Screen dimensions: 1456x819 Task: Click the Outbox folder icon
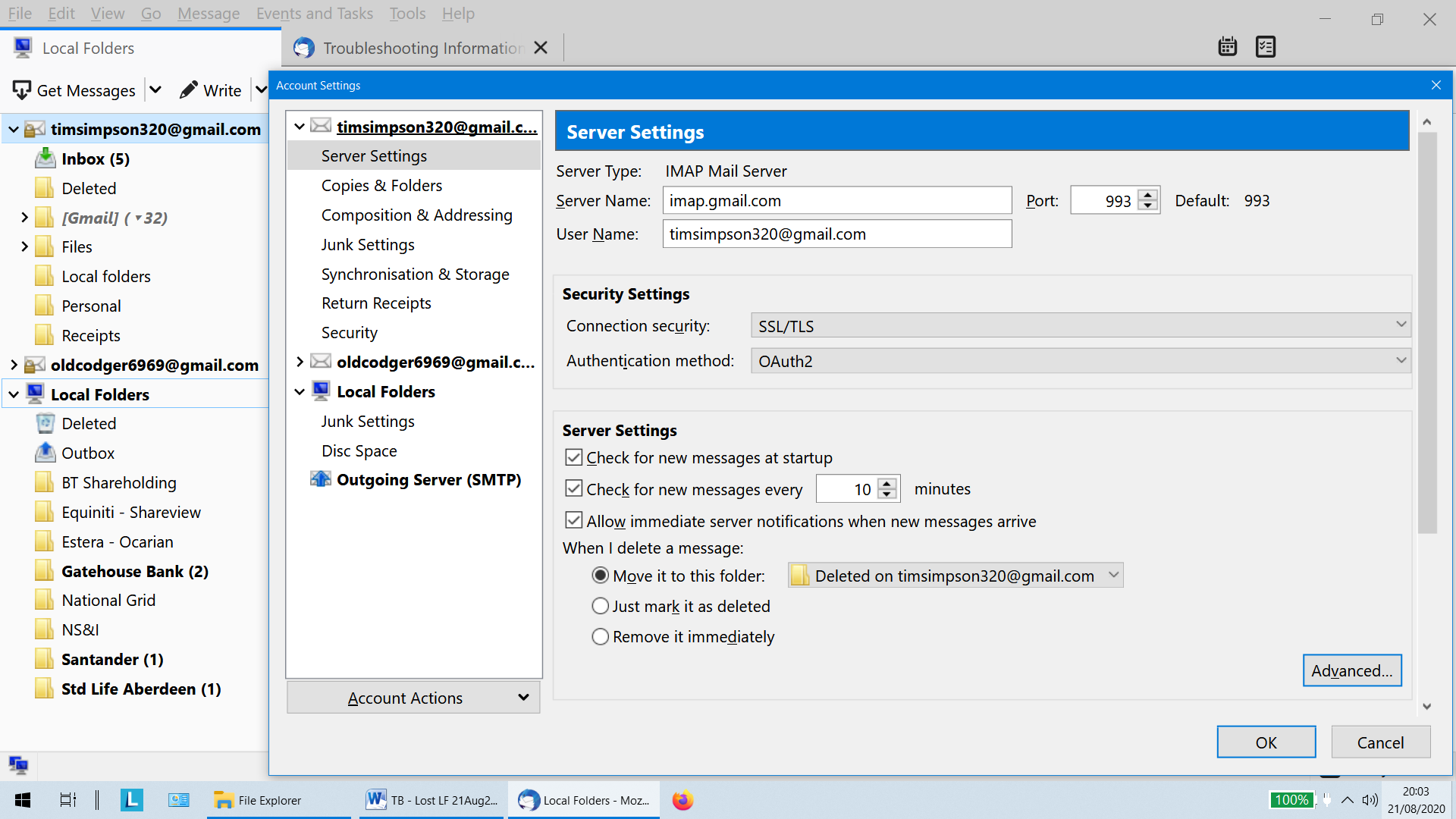click(45, 453)
